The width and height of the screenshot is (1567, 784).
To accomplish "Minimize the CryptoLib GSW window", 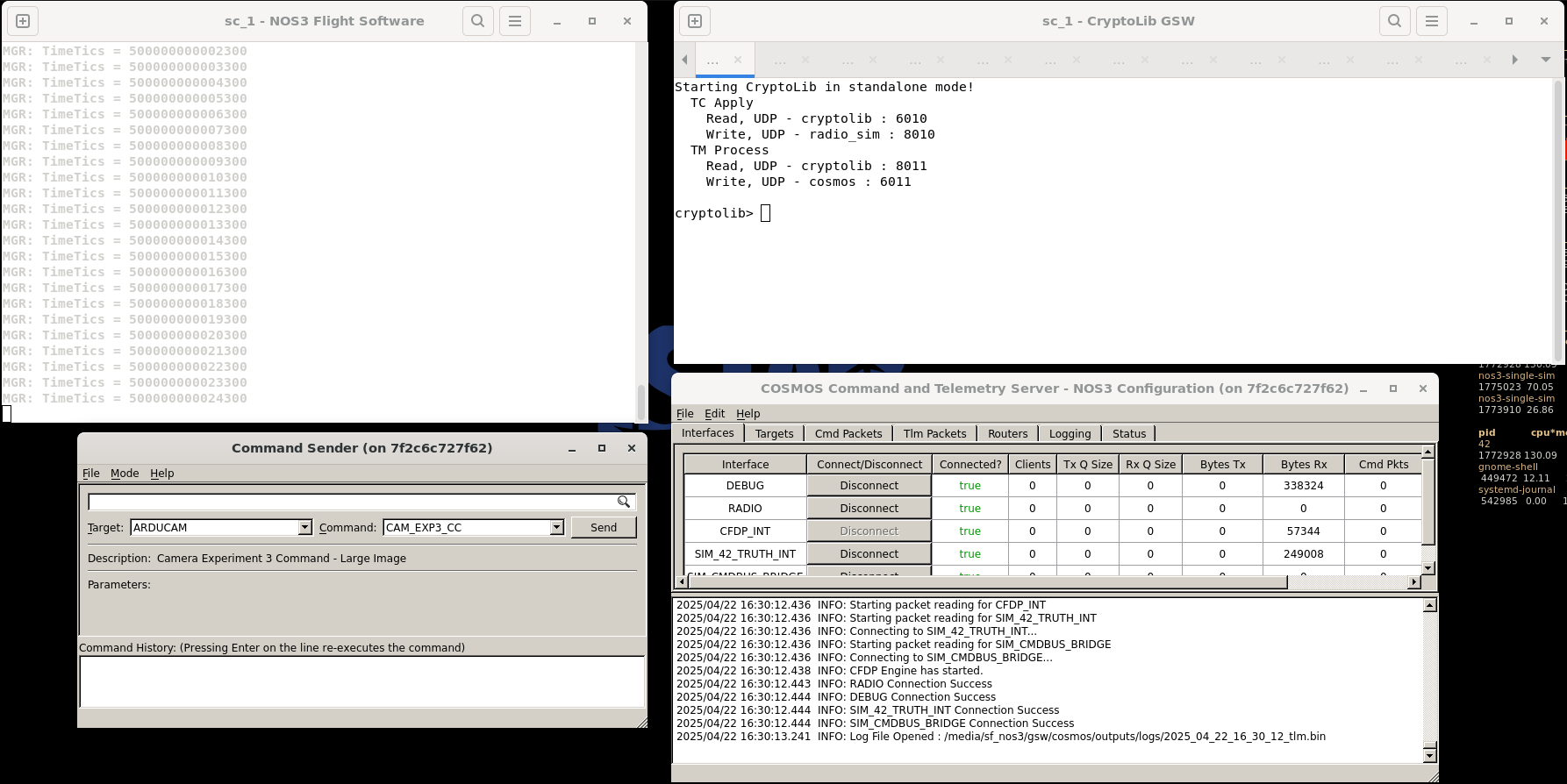I will (1474, 21).
